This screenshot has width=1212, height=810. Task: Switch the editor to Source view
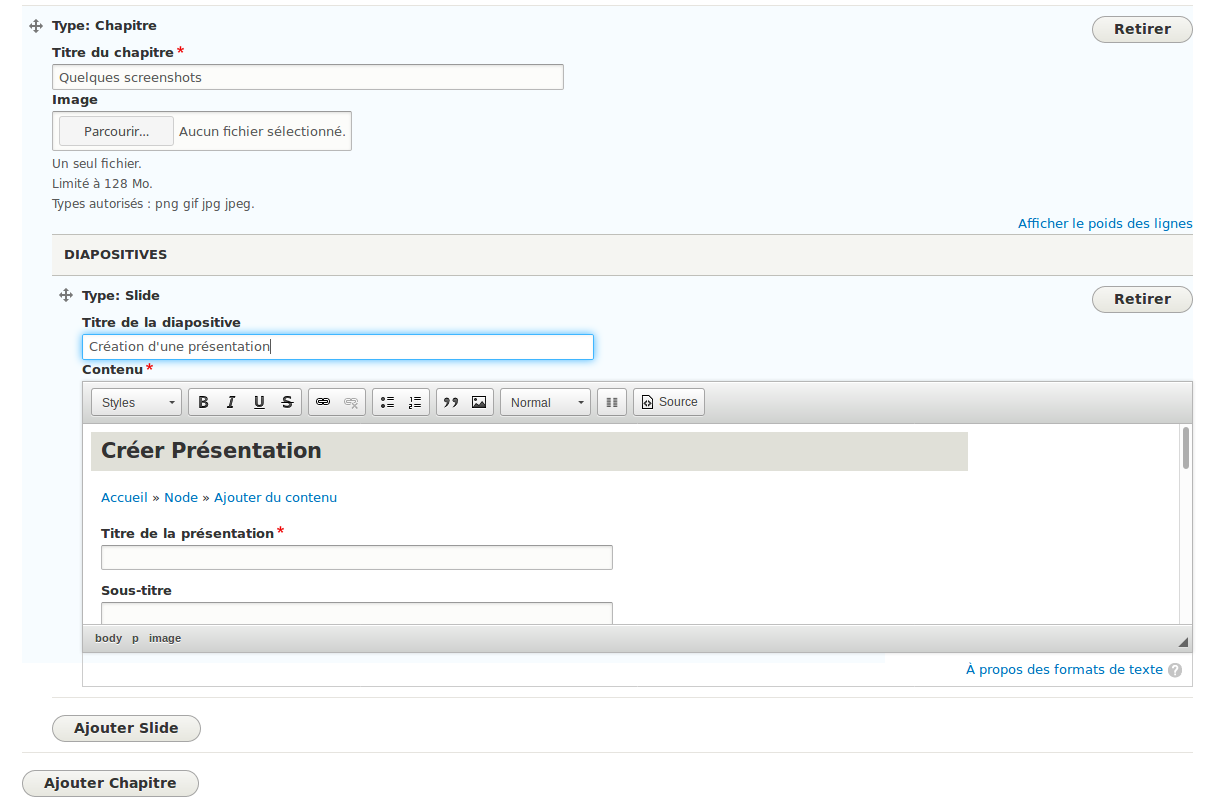[x=669, y=402]
